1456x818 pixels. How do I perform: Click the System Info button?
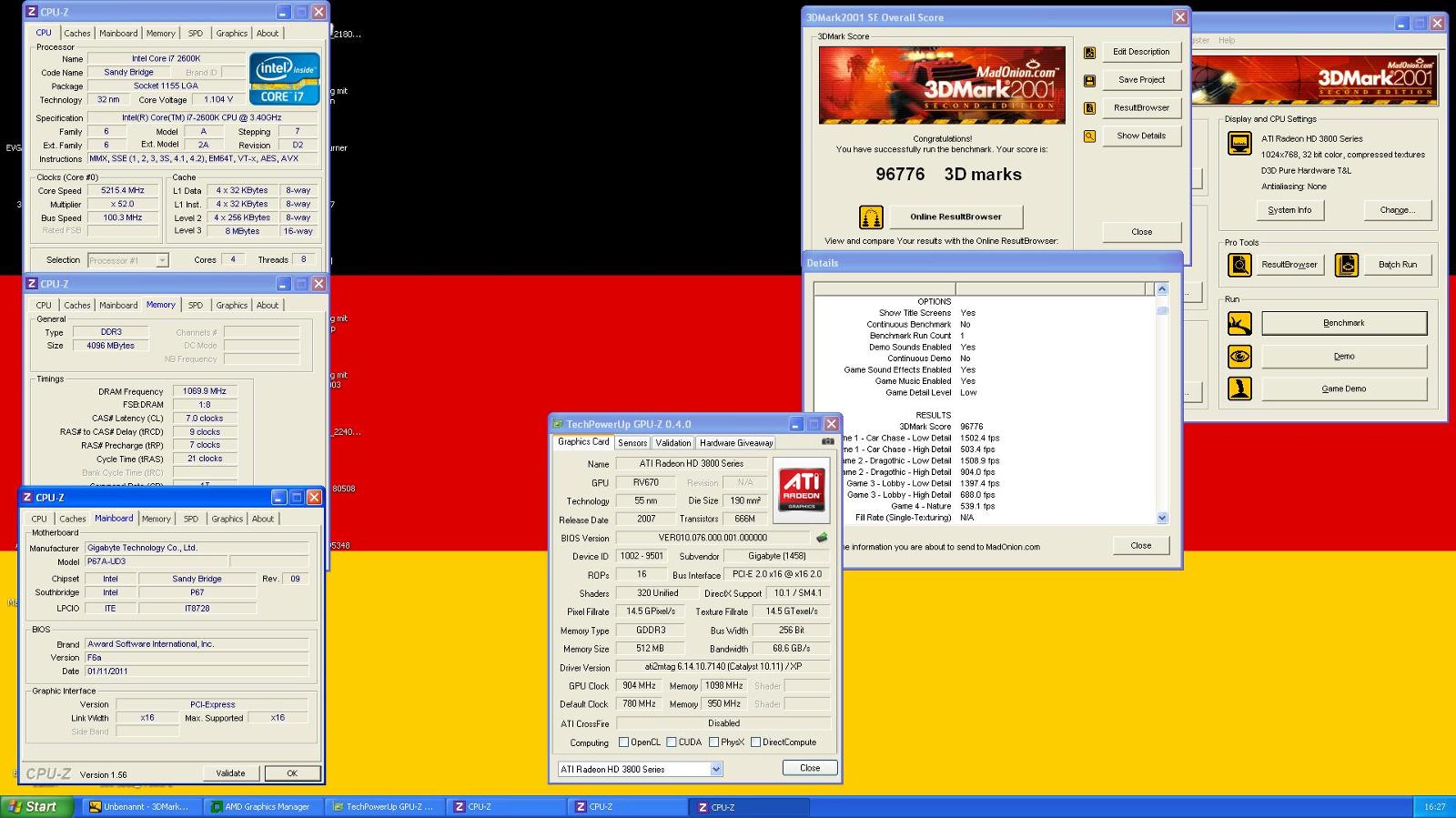click(x=1289, y=210)
